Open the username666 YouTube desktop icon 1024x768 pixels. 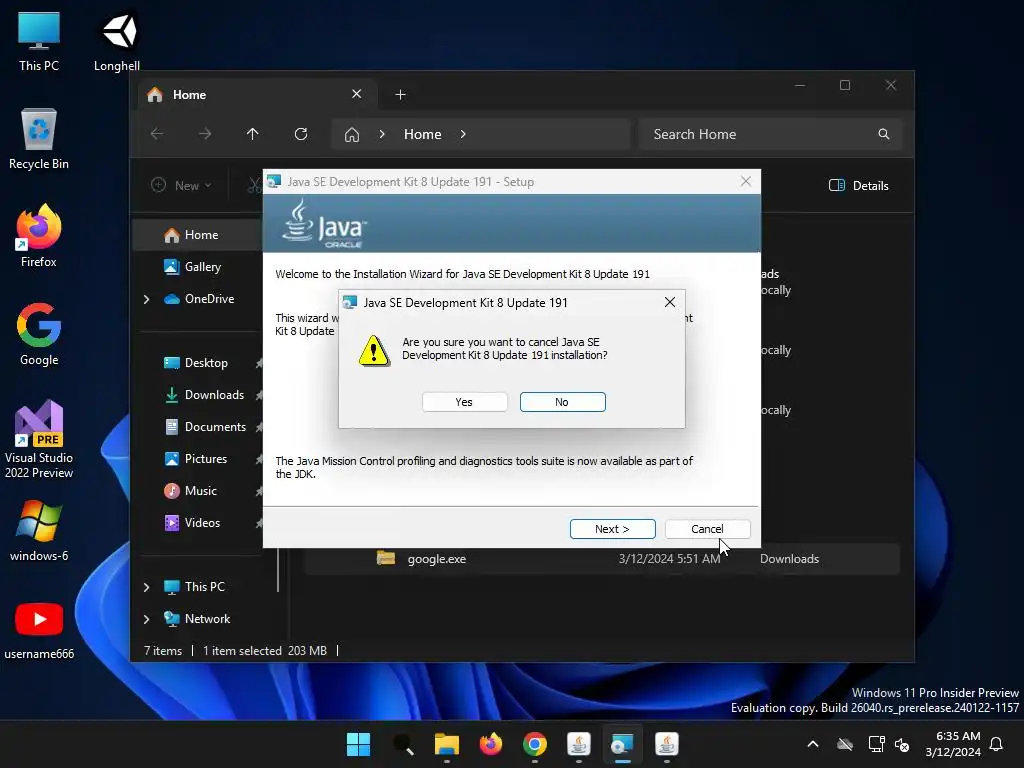[x=39, y=630]
